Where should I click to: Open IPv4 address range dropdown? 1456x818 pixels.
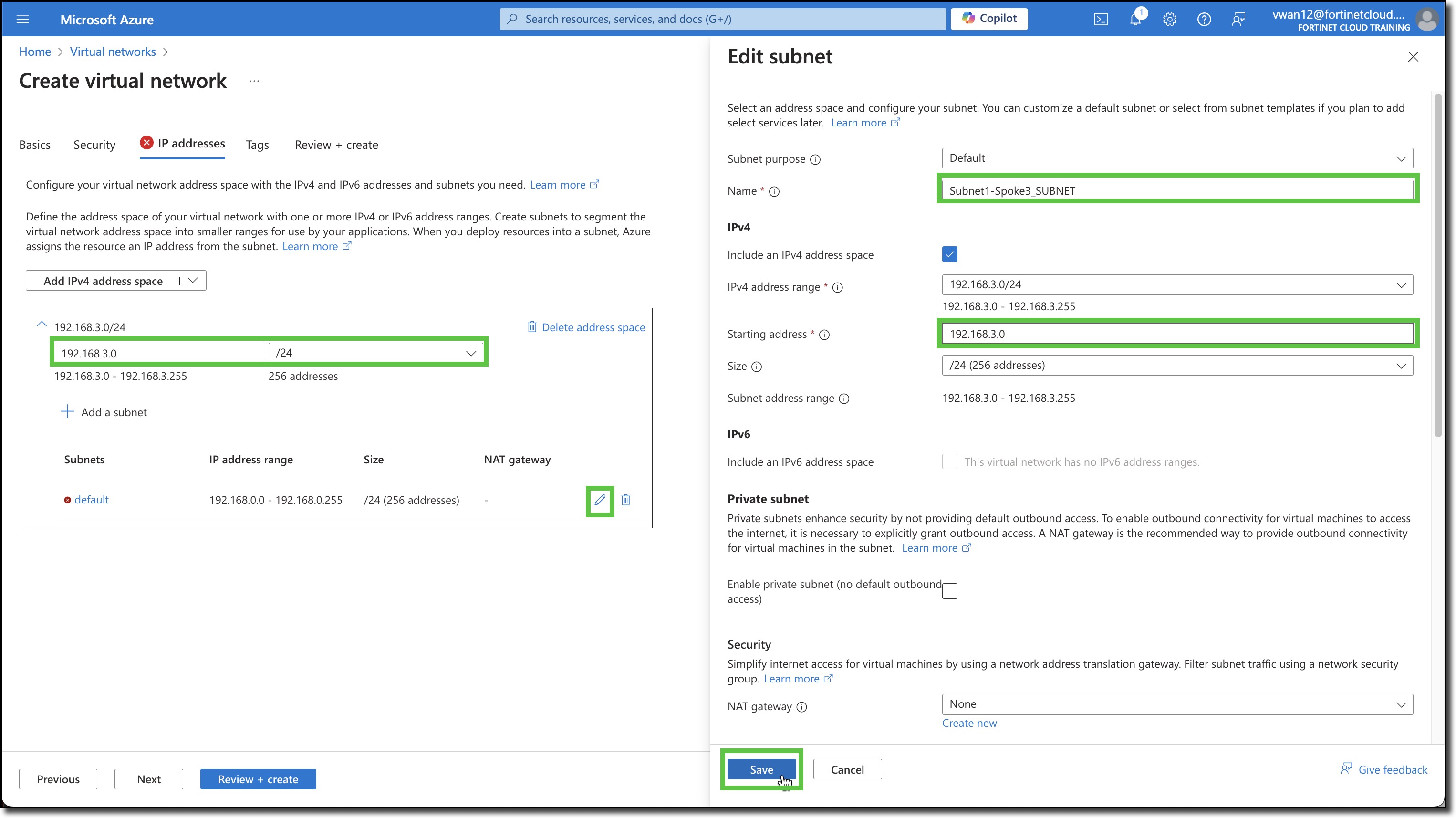point(1177,285)
